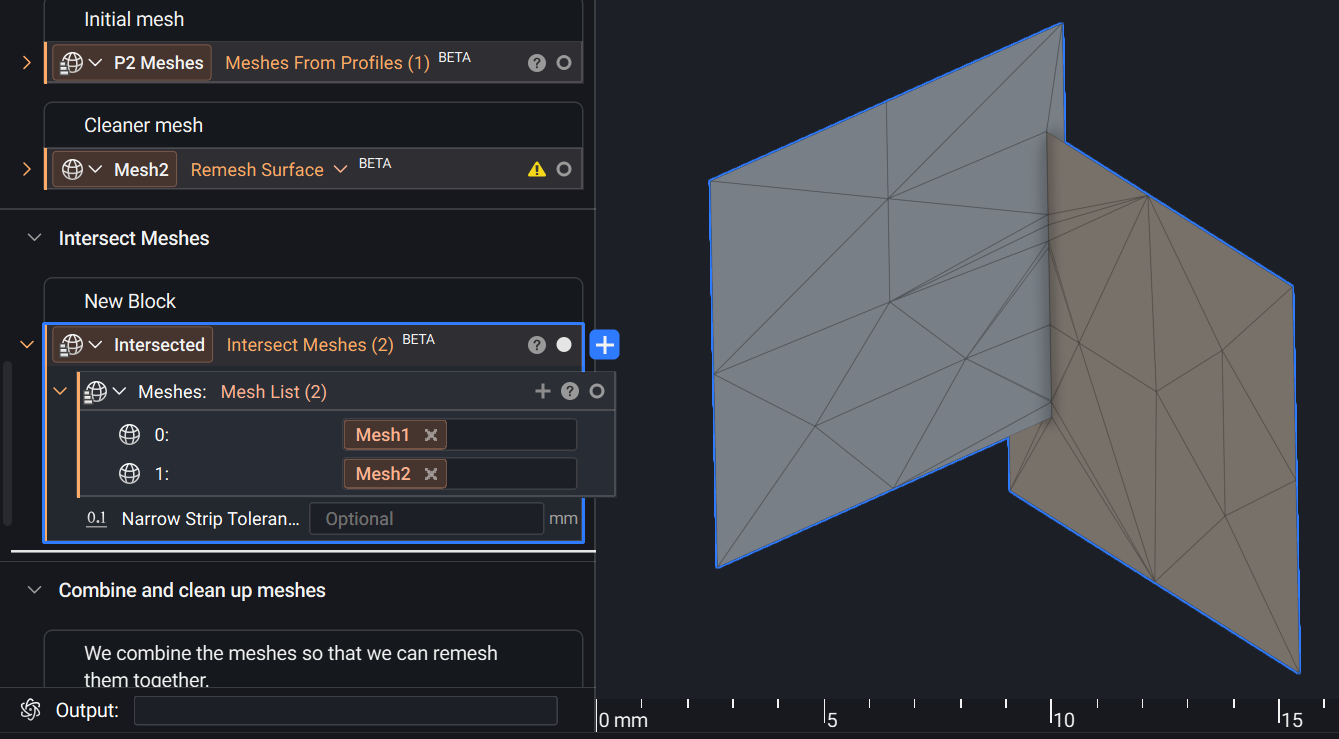The width and height of the screenshot is (1339, 739).
Task: Click the New Block note text
Action: tap(130, 302)
